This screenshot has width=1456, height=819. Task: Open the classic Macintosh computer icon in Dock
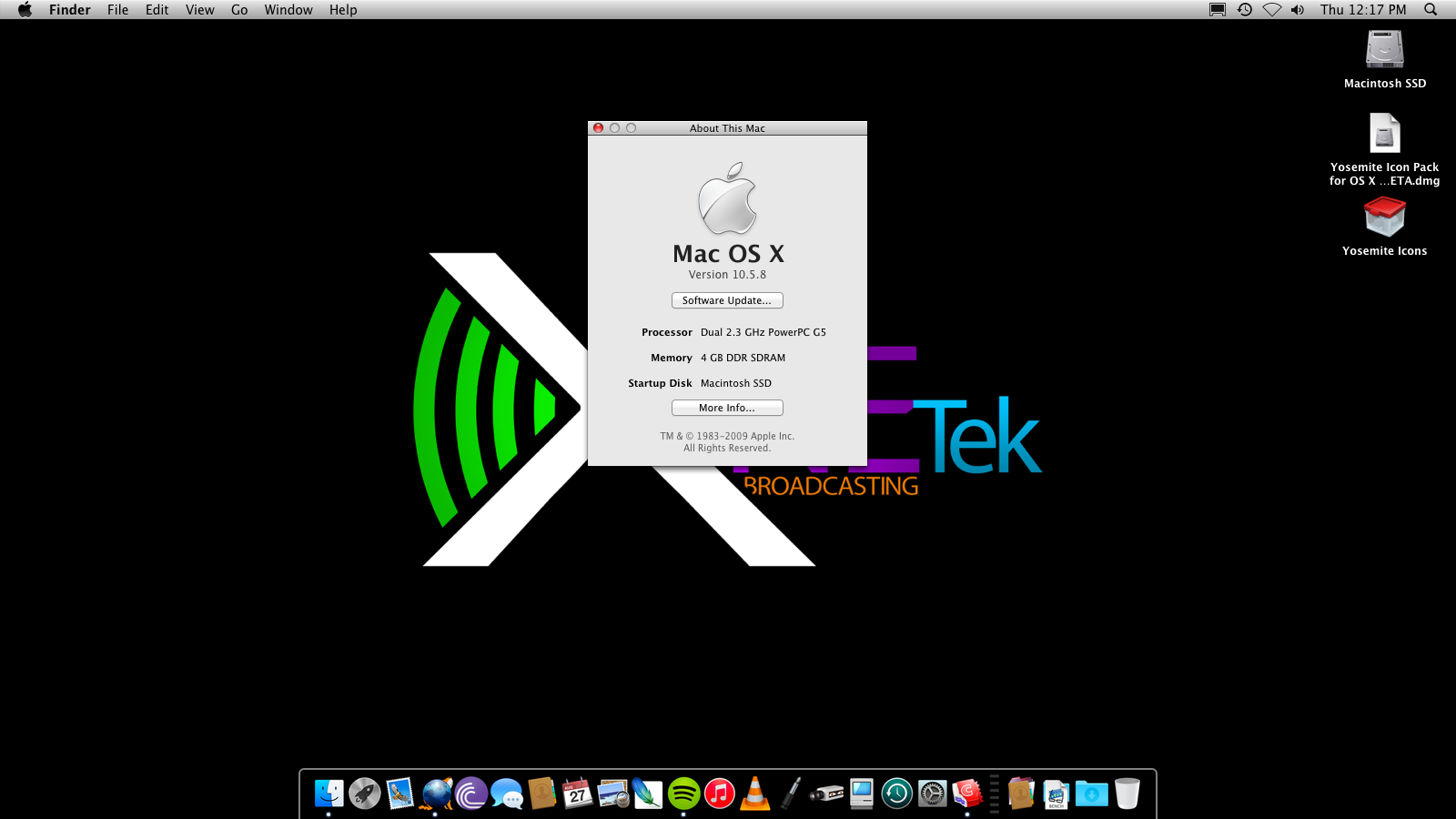(x=861, y=794)
